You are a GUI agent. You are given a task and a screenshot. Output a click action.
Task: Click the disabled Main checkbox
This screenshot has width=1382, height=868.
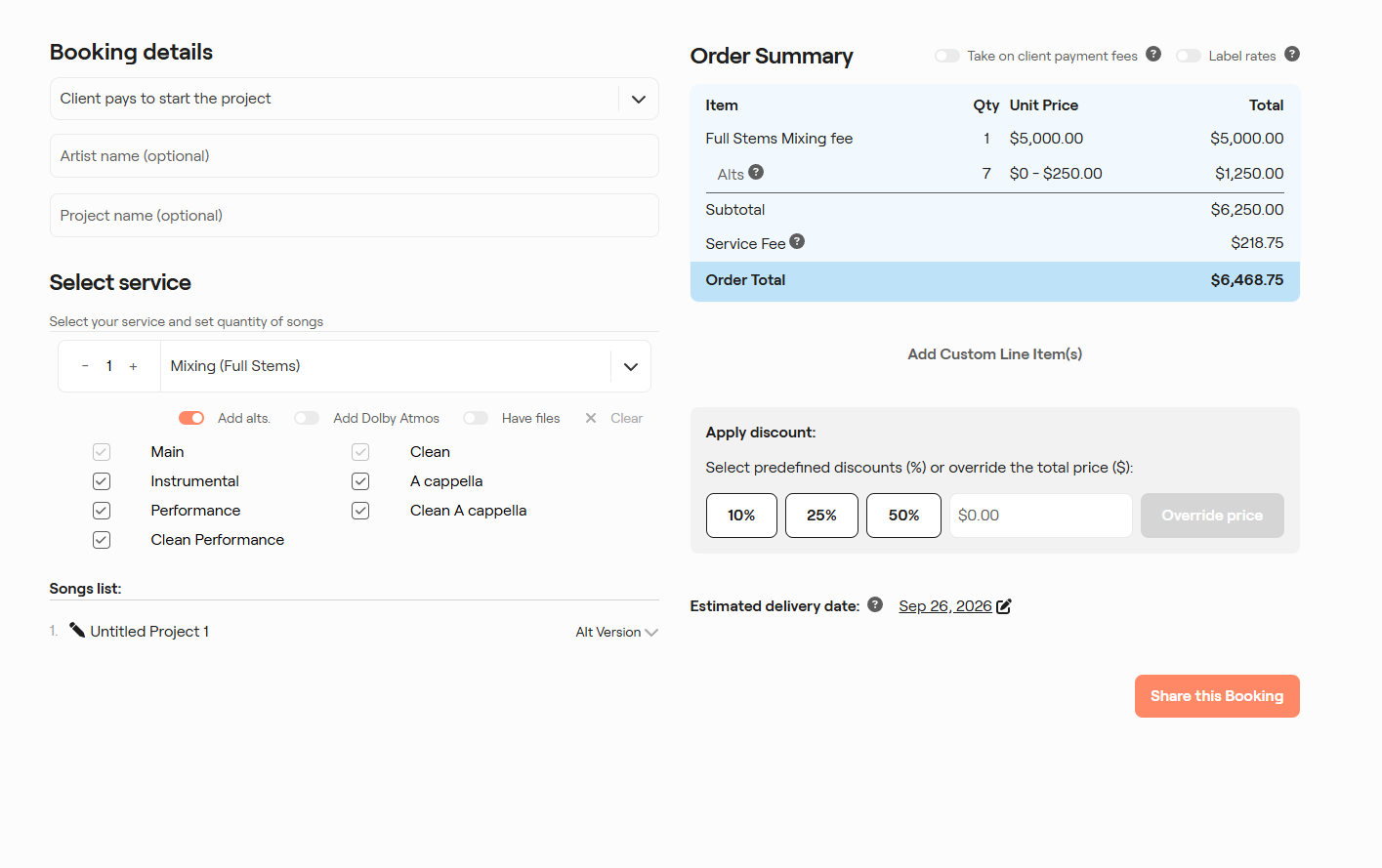click(102, 452)
